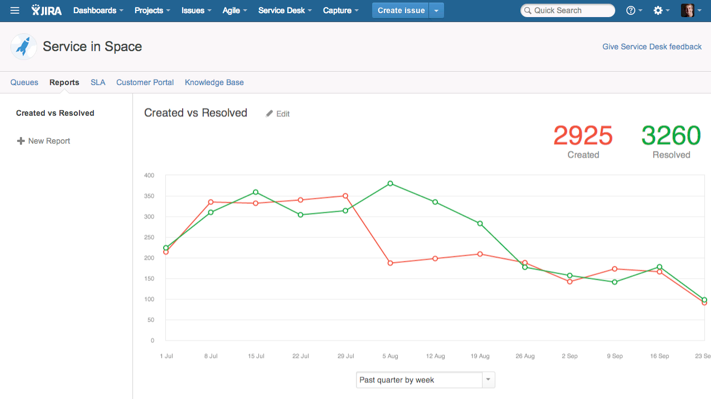
Task: Switch to the Reports tab
Action: coord(64,83)
